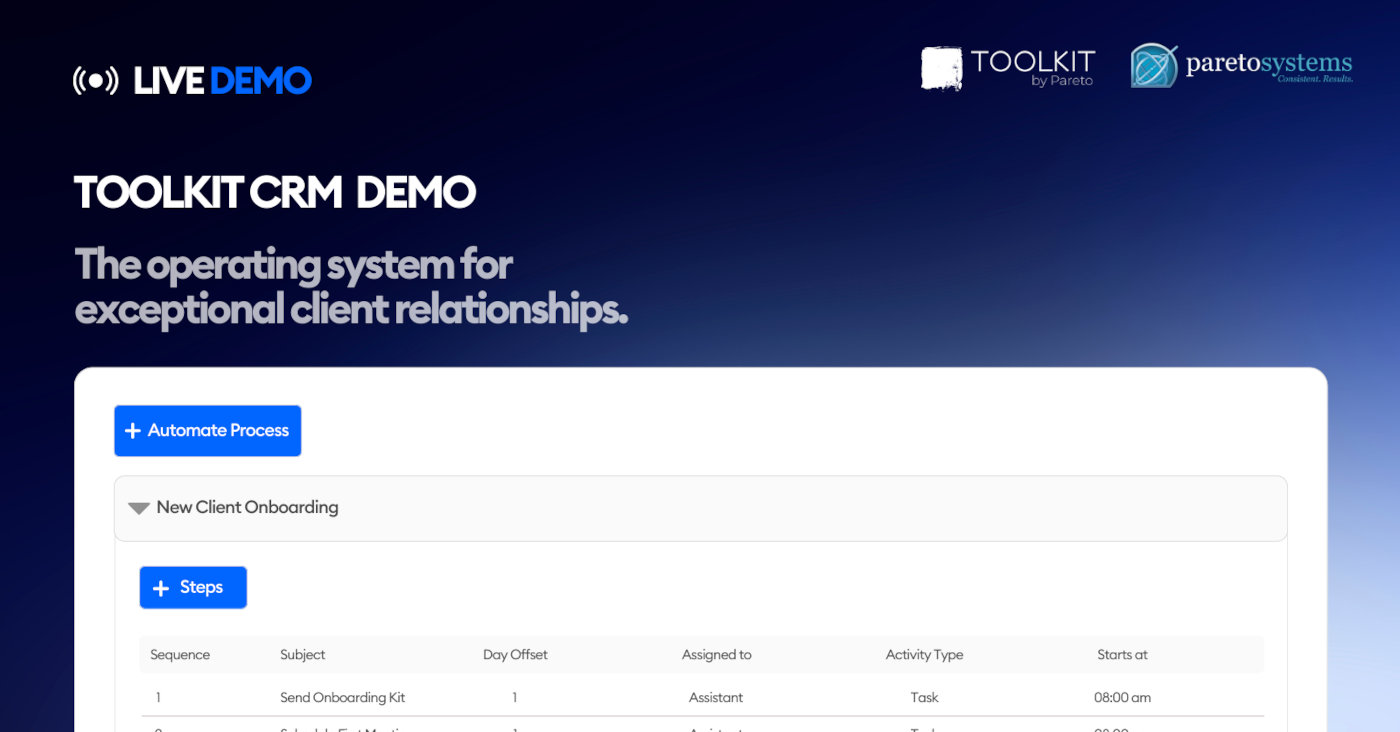
Task: Select the Sequence column header
Action: [x=180, y=655]
